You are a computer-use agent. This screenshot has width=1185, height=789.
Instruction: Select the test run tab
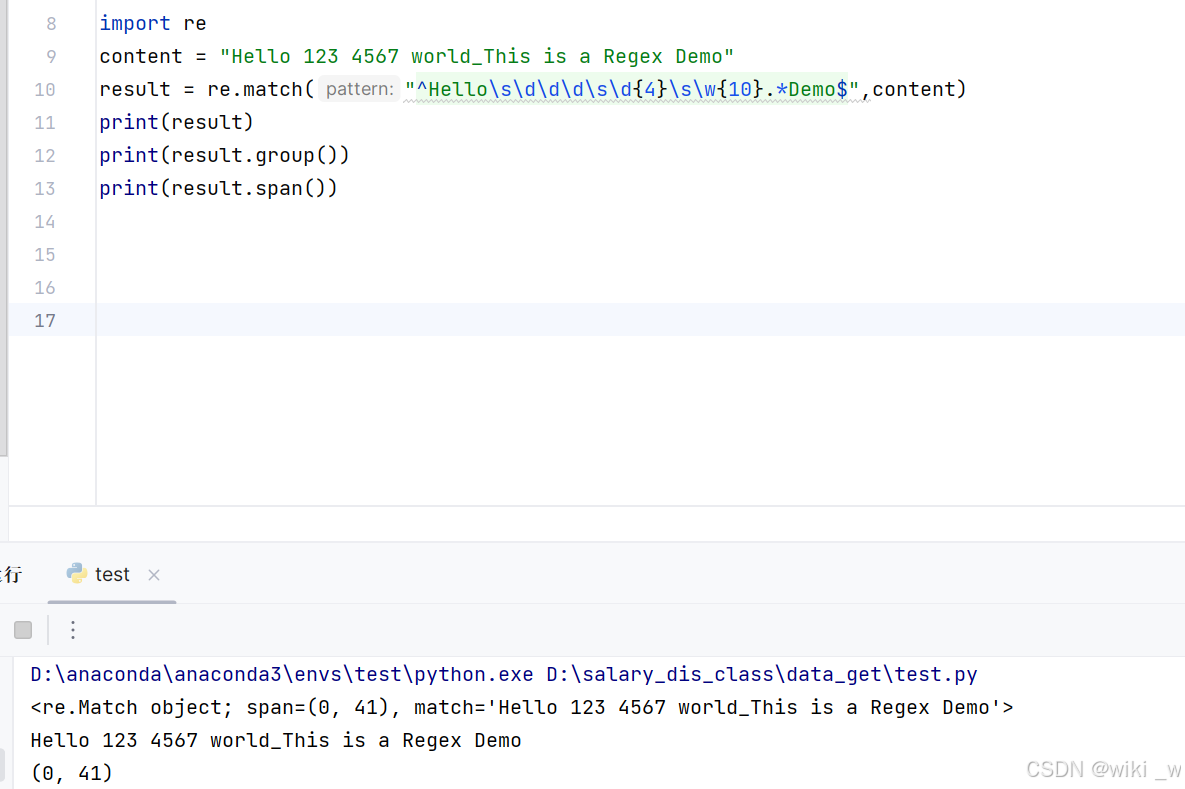[x=112, y=574]
